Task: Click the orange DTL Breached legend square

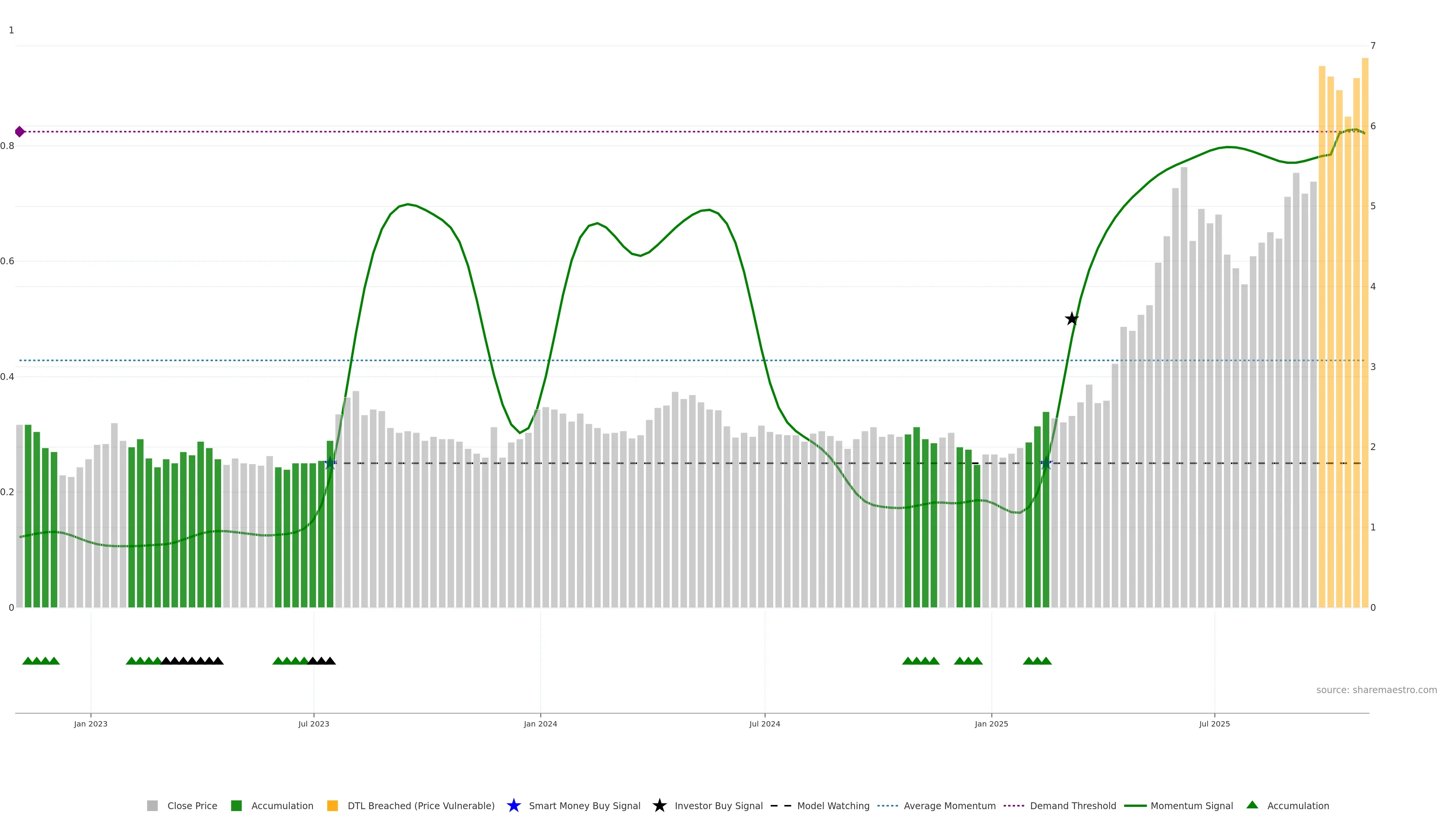Action: click(333, 806)
